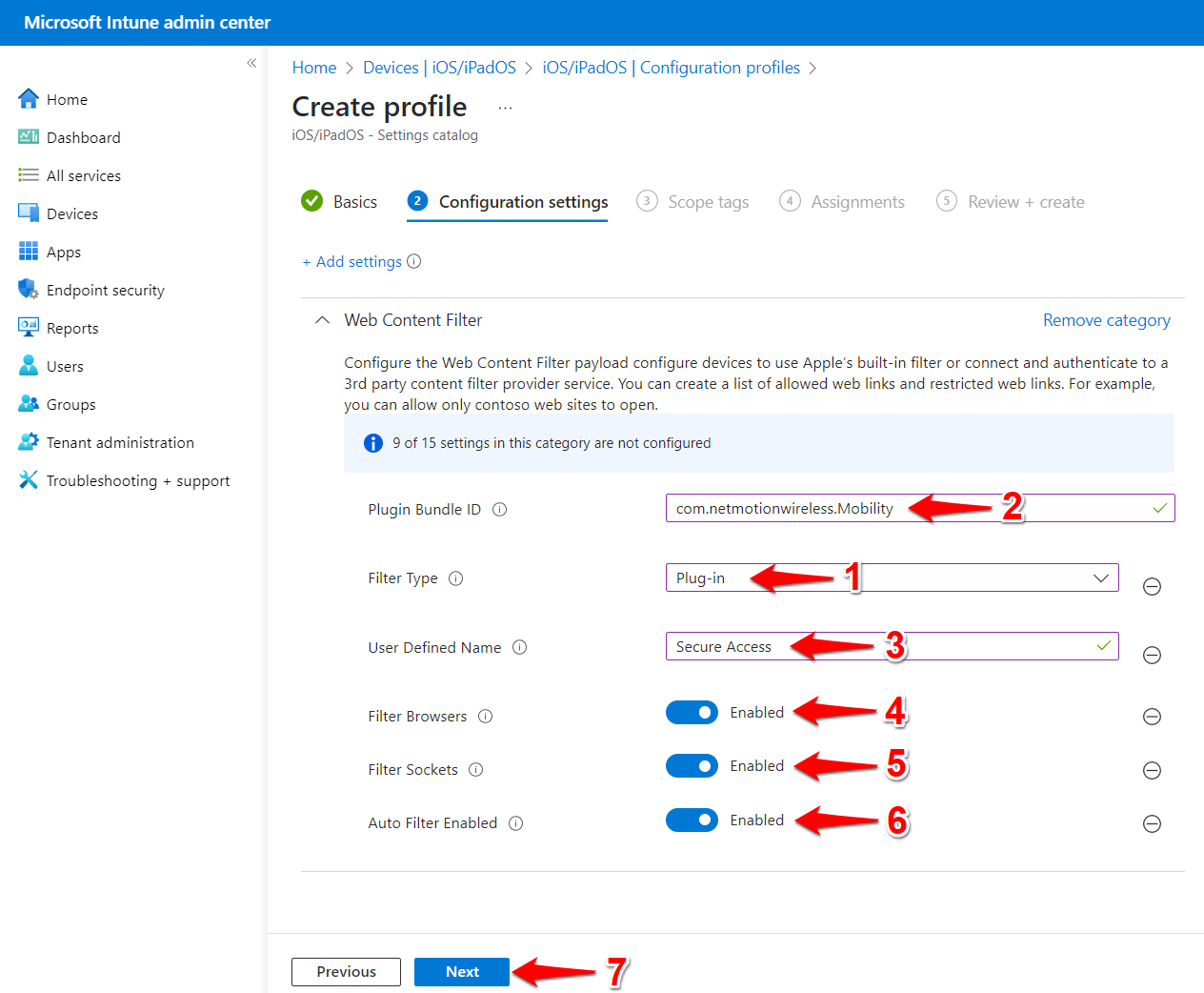
Task: Go to the Assignments tab
Action: (x=842, y=202)
